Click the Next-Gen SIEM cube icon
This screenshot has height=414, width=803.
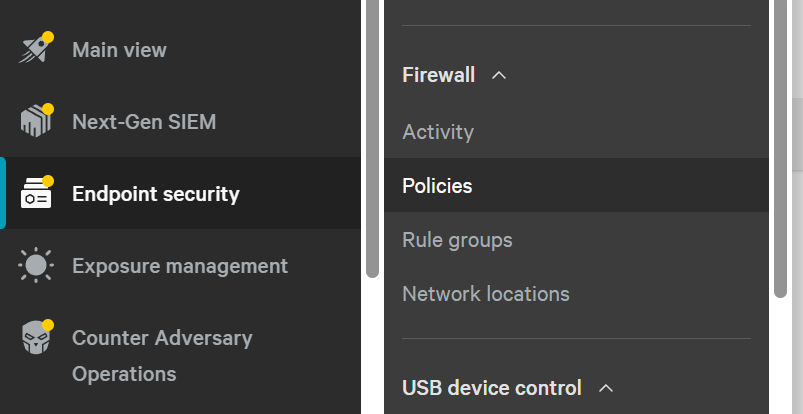36,121
